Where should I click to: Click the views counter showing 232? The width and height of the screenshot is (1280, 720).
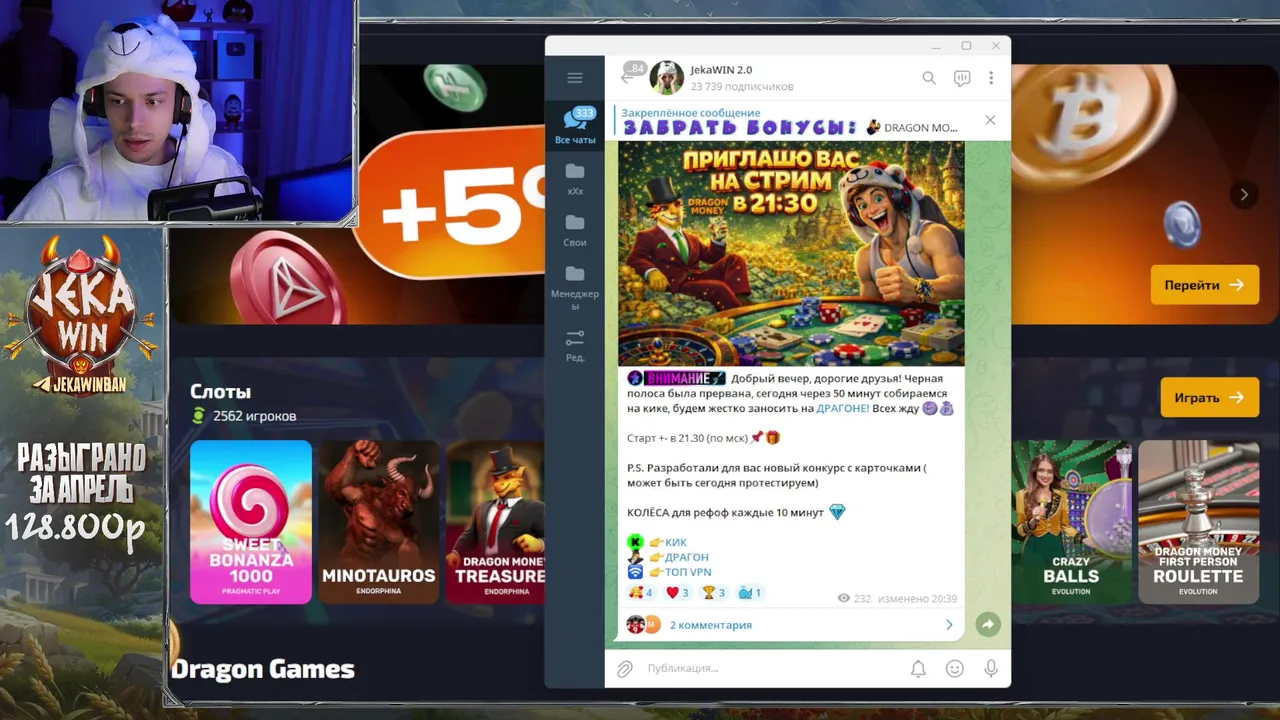tap(854, 598)
